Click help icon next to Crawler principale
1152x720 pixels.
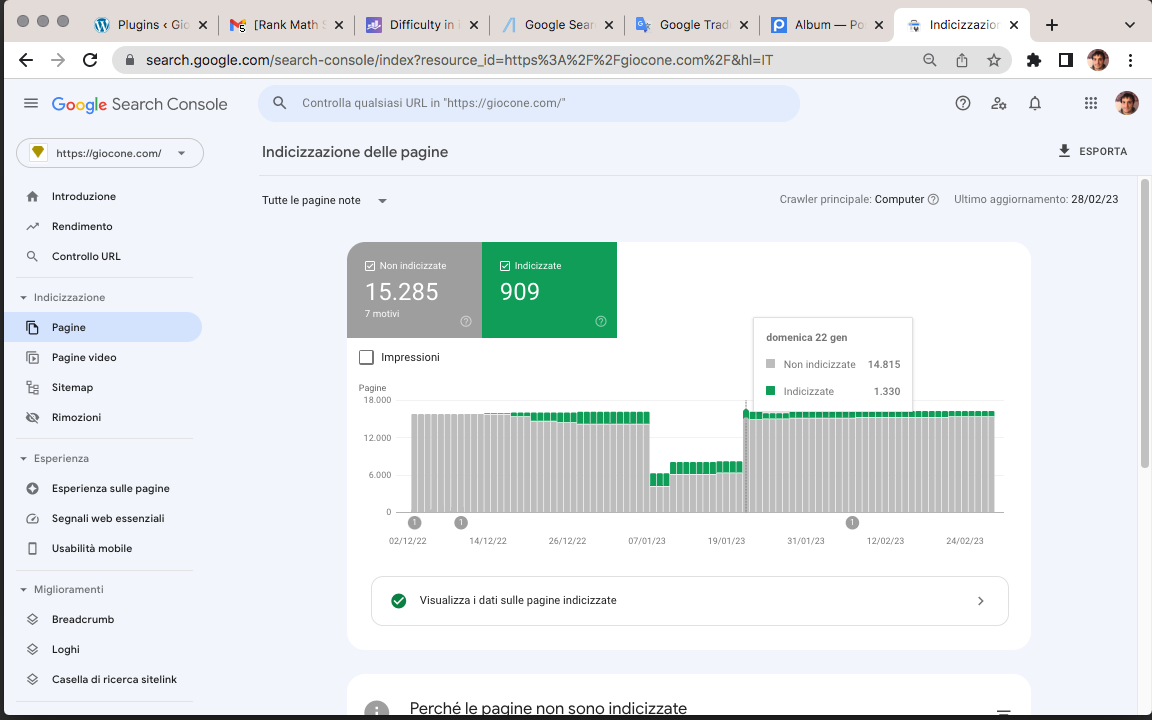933,199
